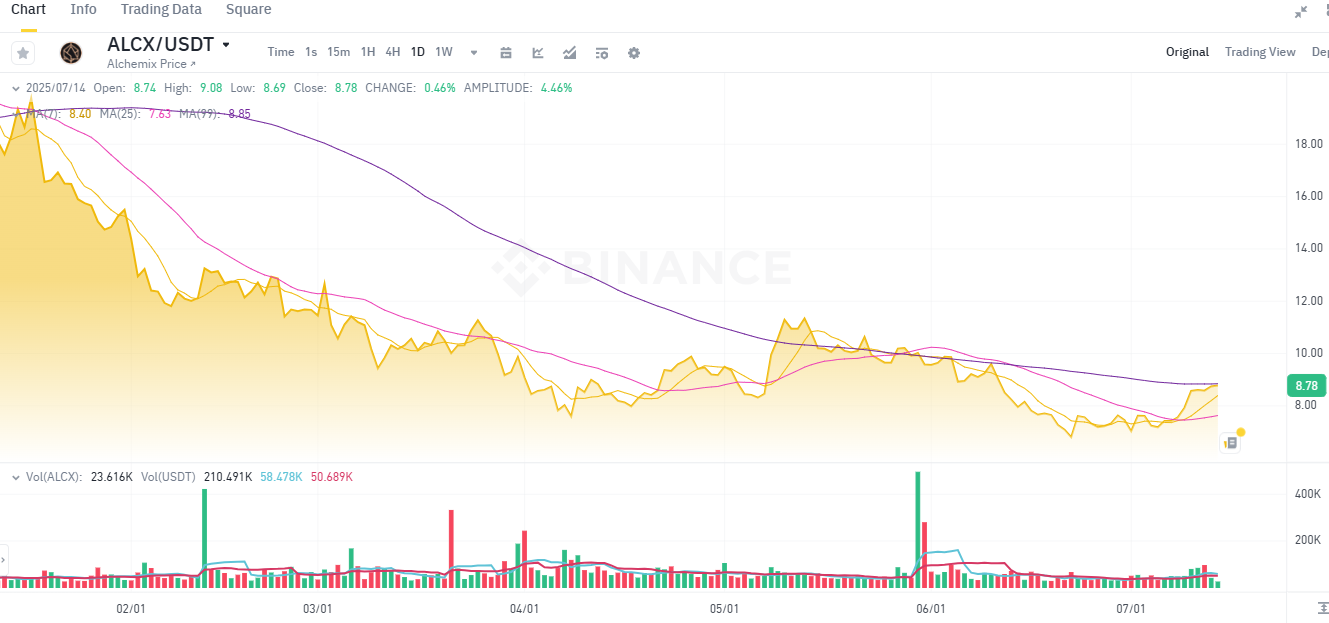Click the 400K volume axis label
Screen dimensions: 1329x623
1310,494
